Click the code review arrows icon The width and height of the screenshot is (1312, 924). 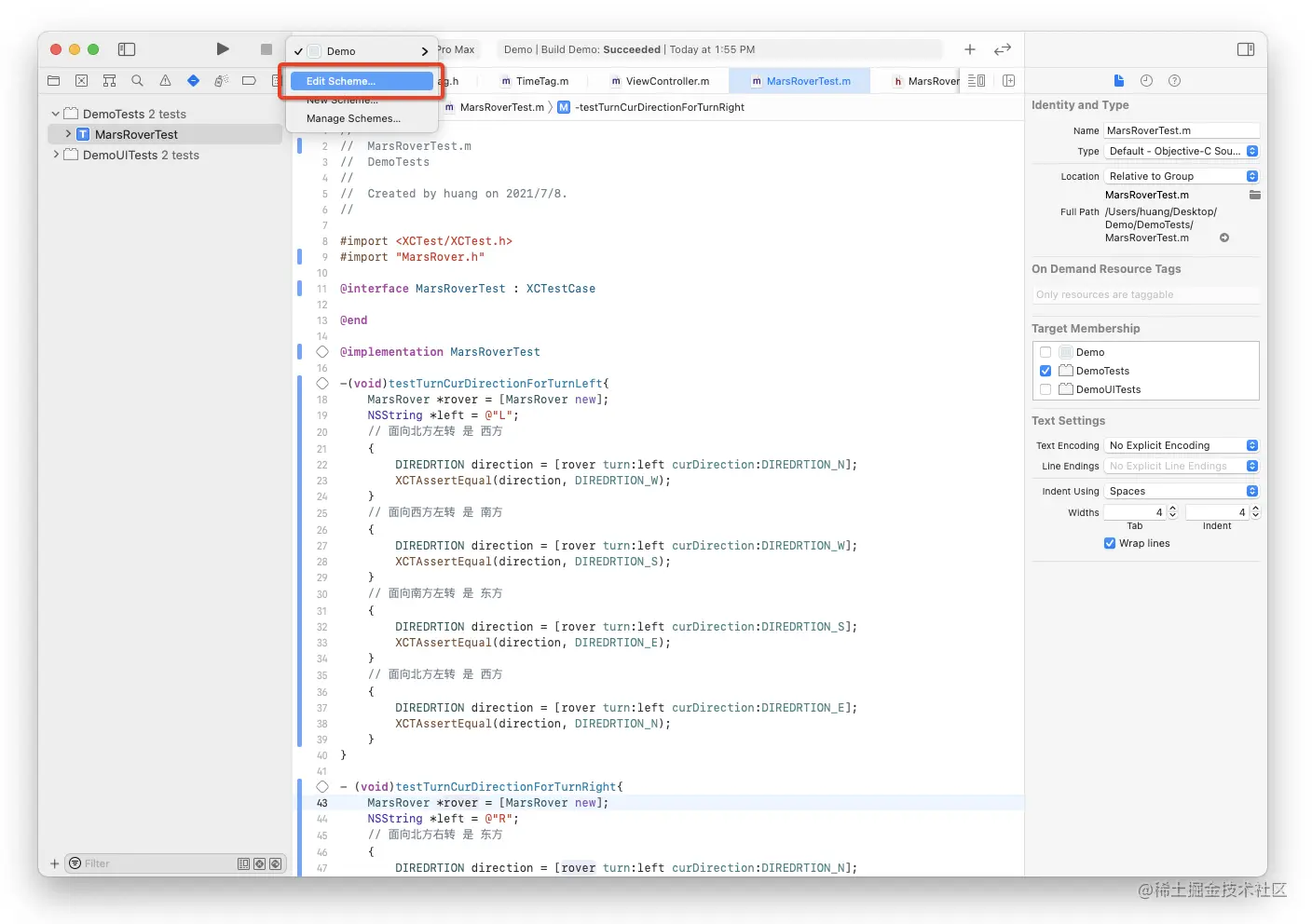point(1003,49)
